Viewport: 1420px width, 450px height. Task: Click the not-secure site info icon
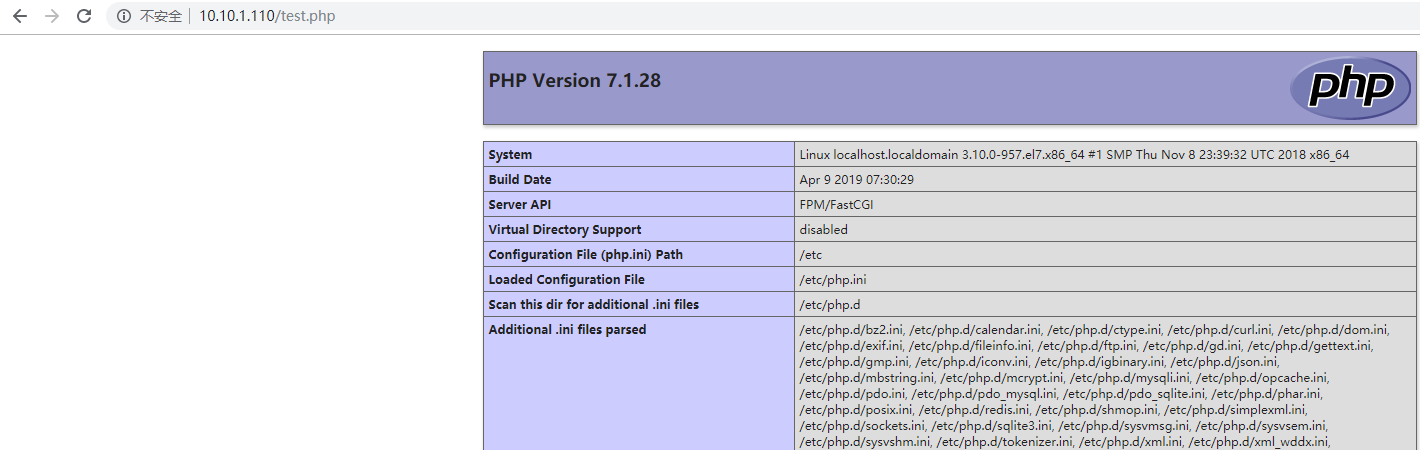tap(124, 16)
